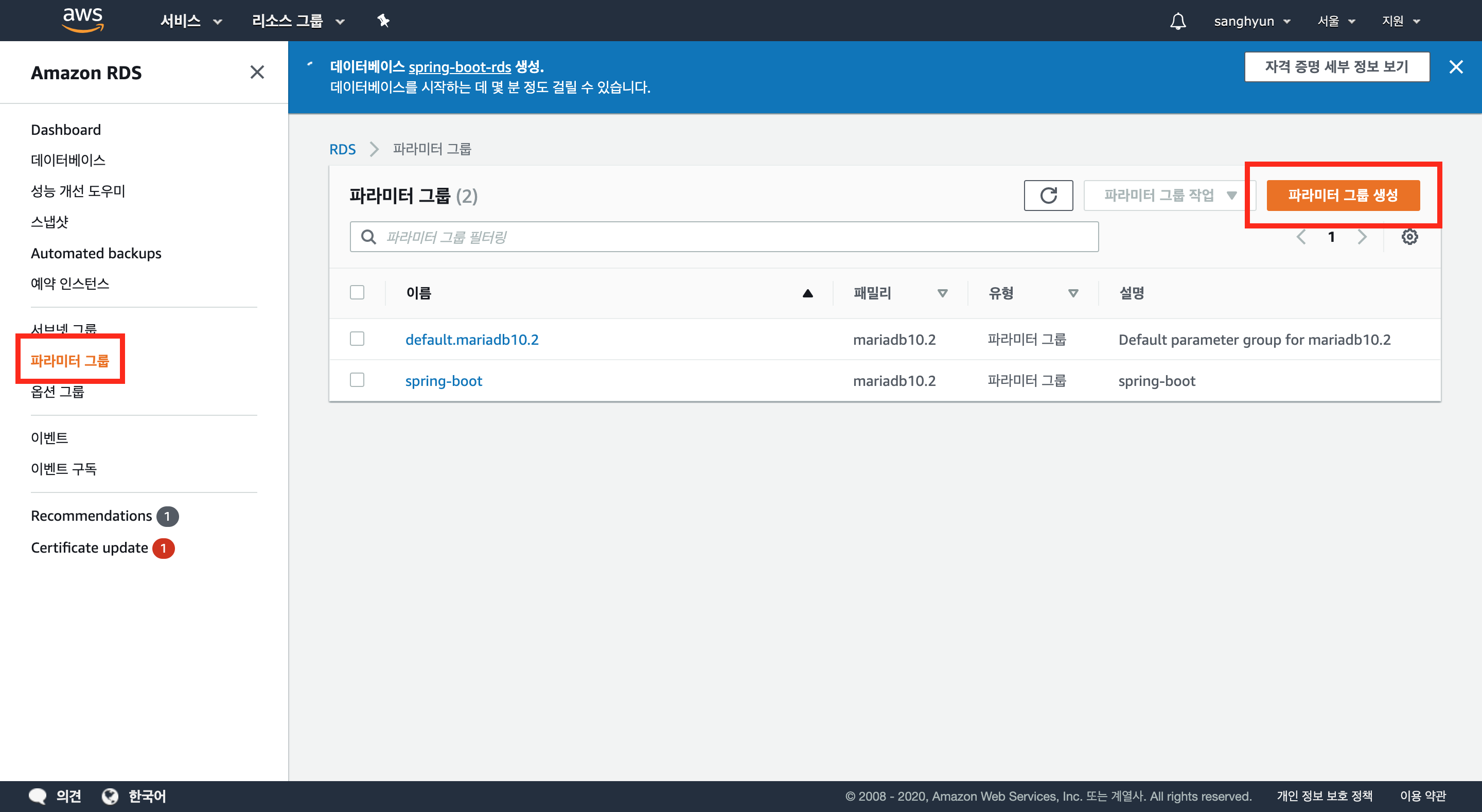Image resolution: width=1482 pixels, height=812 pixels.
Task: Click the AWS logo home icon
Action: (x=83, y=20)
